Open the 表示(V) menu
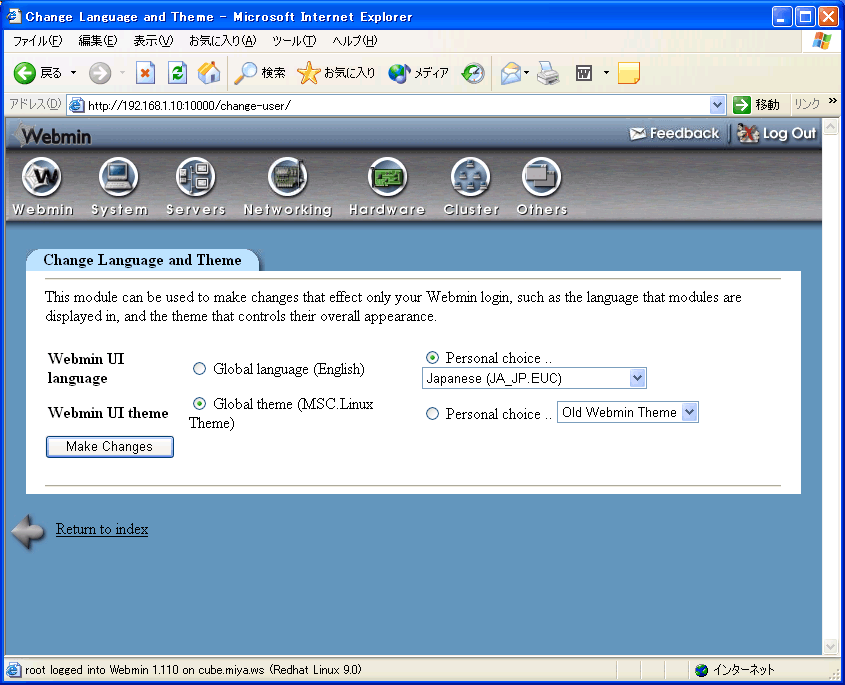This screenshot has height=685, width=845. [153, 41]
